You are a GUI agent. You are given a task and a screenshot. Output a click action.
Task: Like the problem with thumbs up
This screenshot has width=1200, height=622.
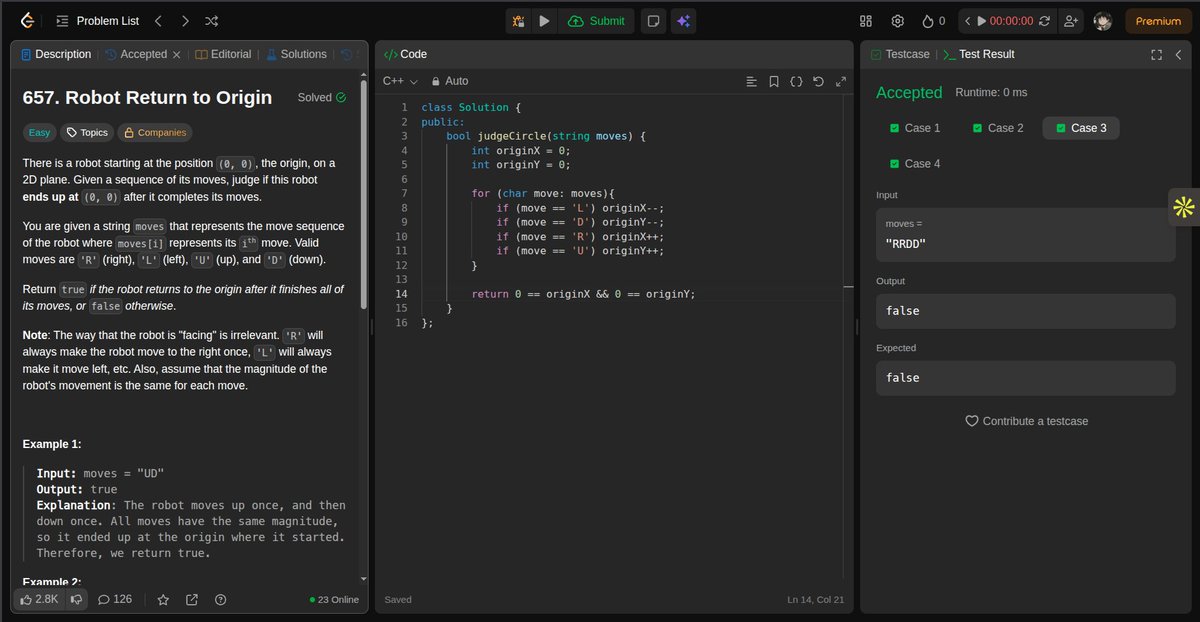pos(39,599)
